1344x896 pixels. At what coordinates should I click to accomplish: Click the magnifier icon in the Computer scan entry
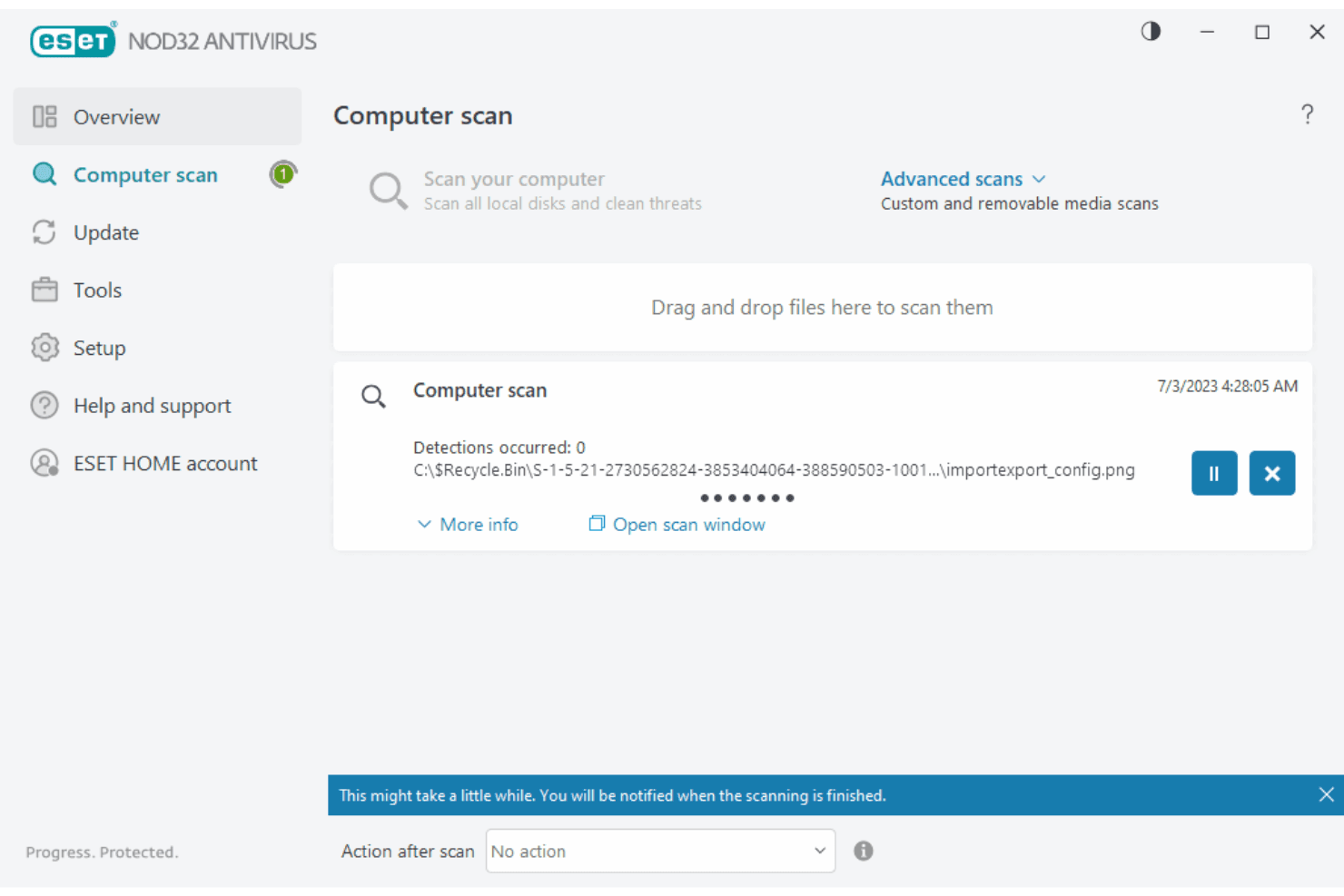click(x=373, y=396)
